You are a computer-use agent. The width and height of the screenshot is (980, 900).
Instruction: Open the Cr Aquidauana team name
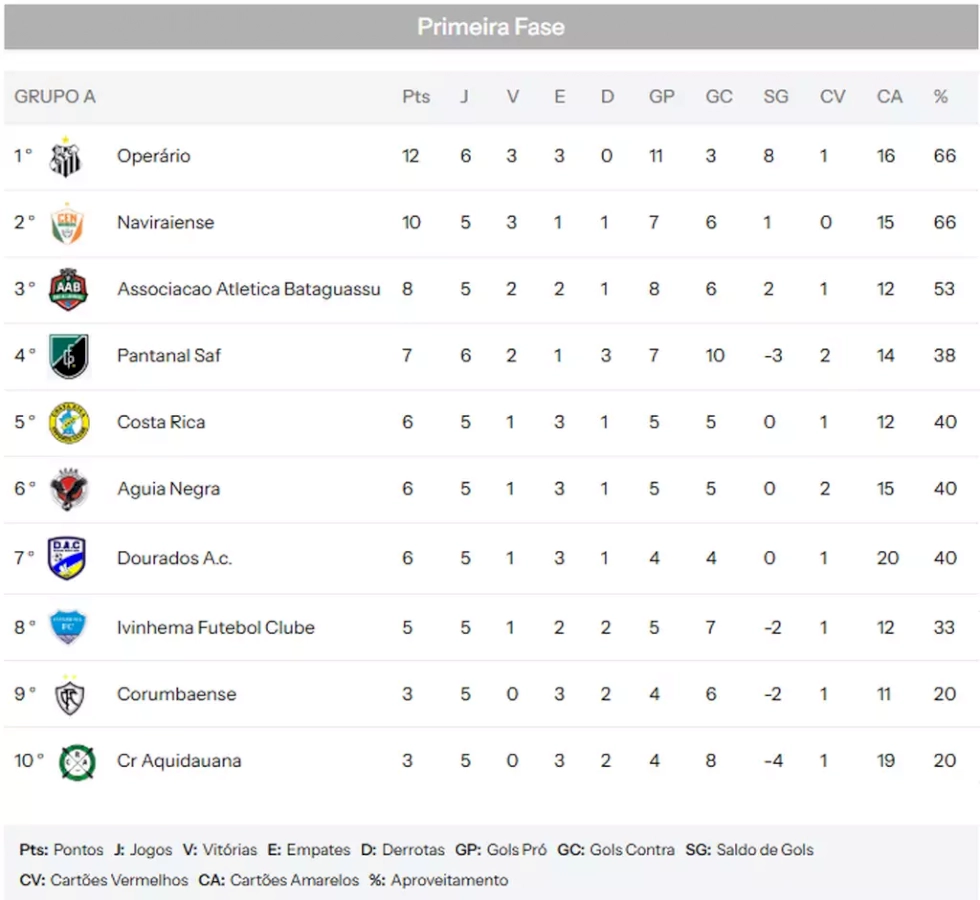click(x=179, y=761)
